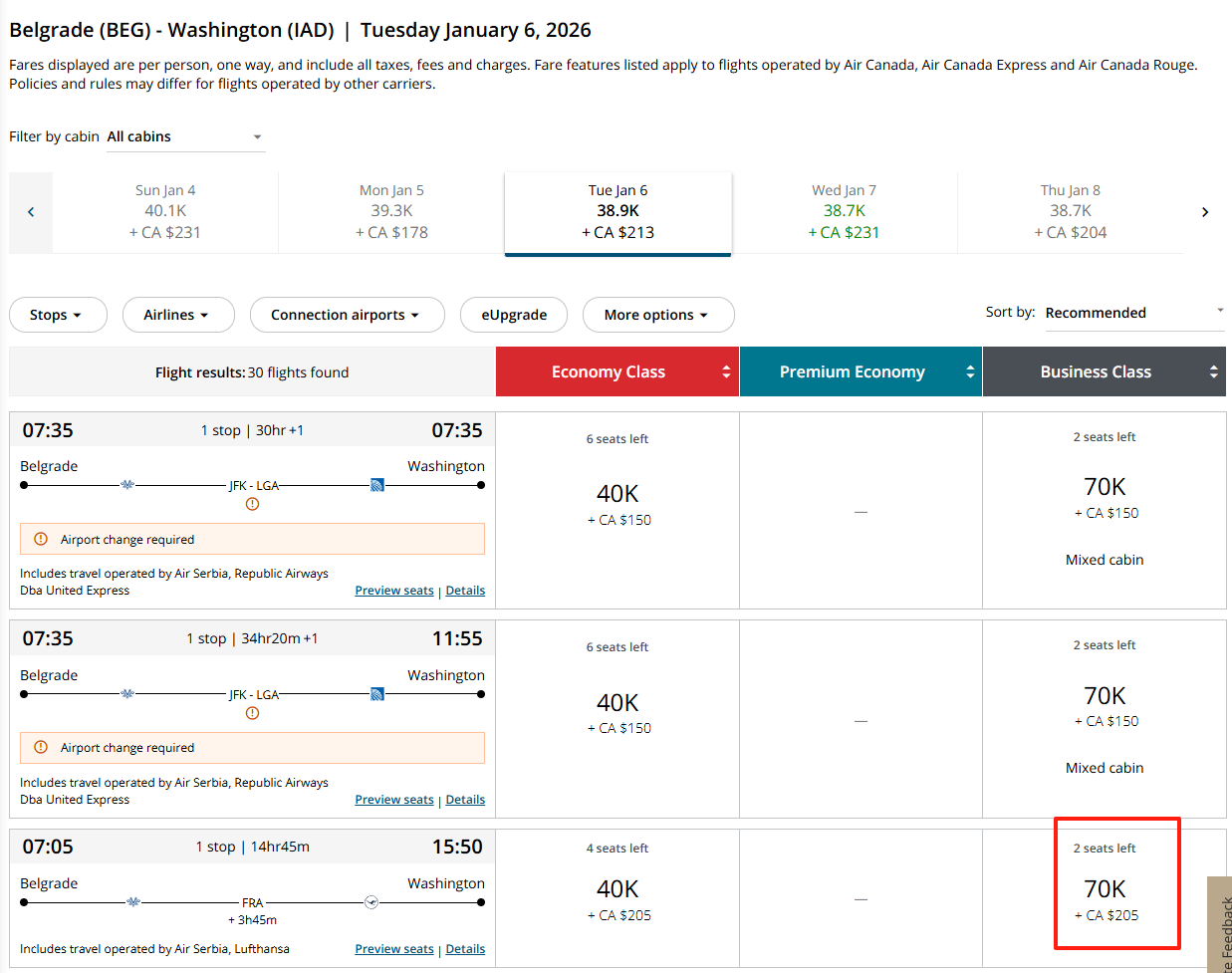The width and height of the screenshot is (1232, 973).
Task: Click the next dates right arrow
Action: pos(1204,212)
